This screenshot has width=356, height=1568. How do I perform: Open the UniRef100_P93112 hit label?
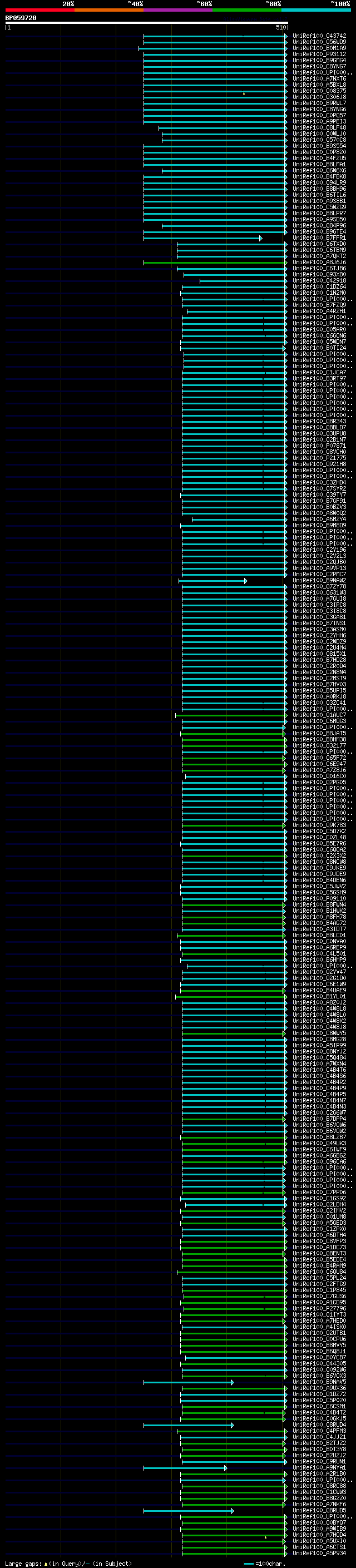tap(319, 54)
